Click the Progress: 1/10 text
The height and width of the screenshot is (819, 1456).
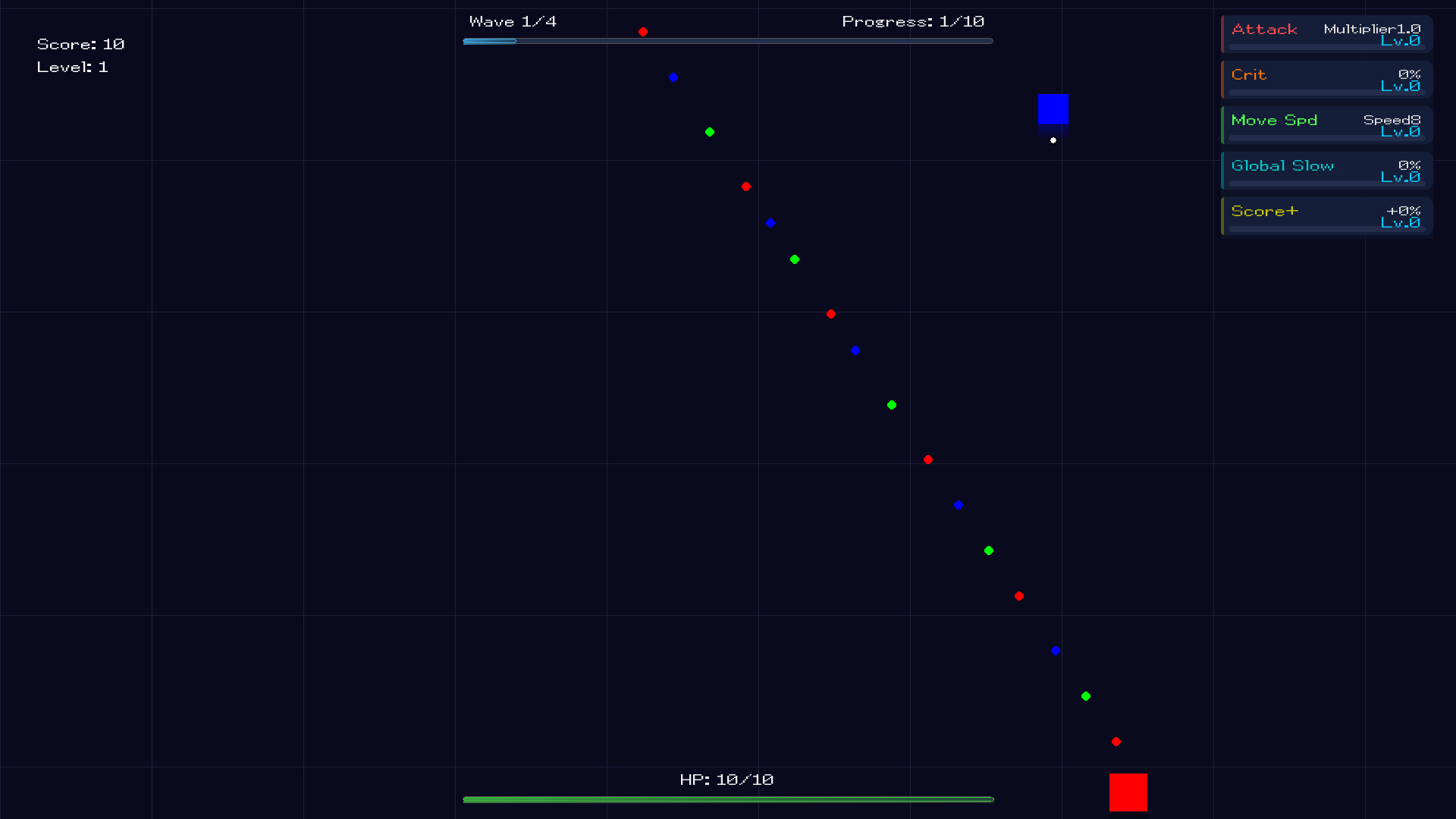click(x=913, y=21)
